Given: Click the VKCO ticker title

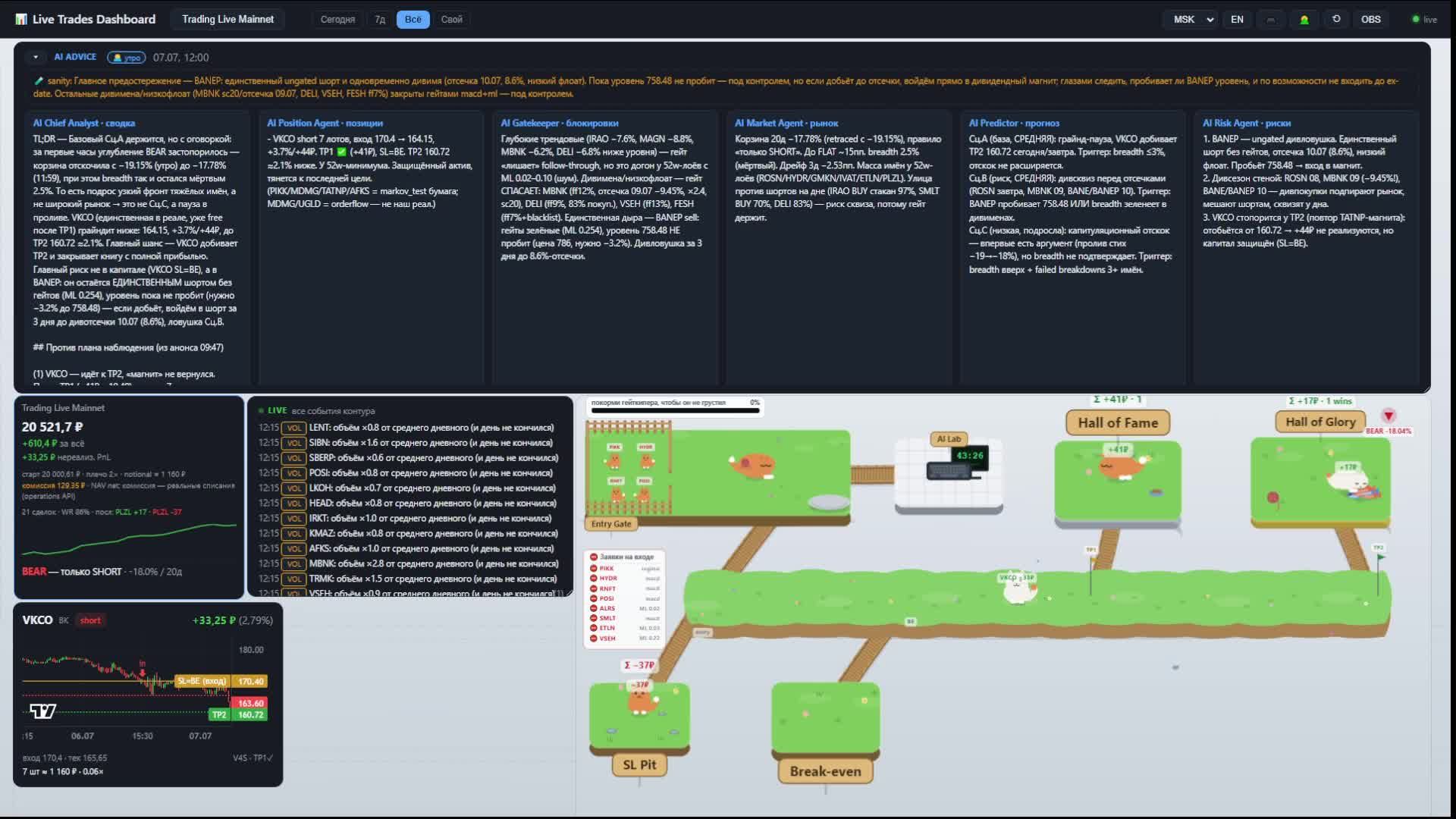Looking at the screenshot, I should click(x=37, y=620).
